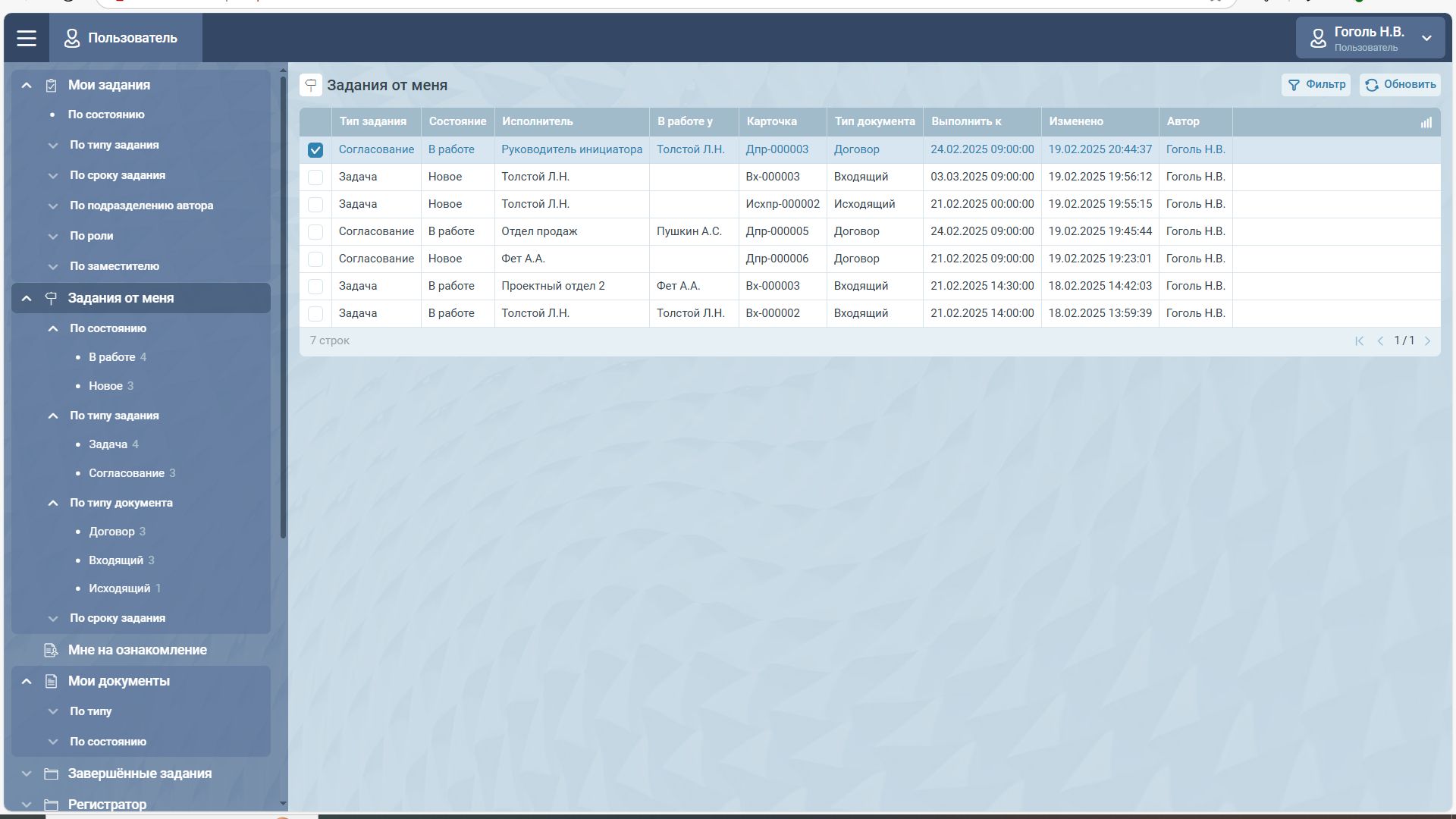Go to the next page arrow
The height and width of the screenshot is (819, 1456).
(x=1427, y=341)
